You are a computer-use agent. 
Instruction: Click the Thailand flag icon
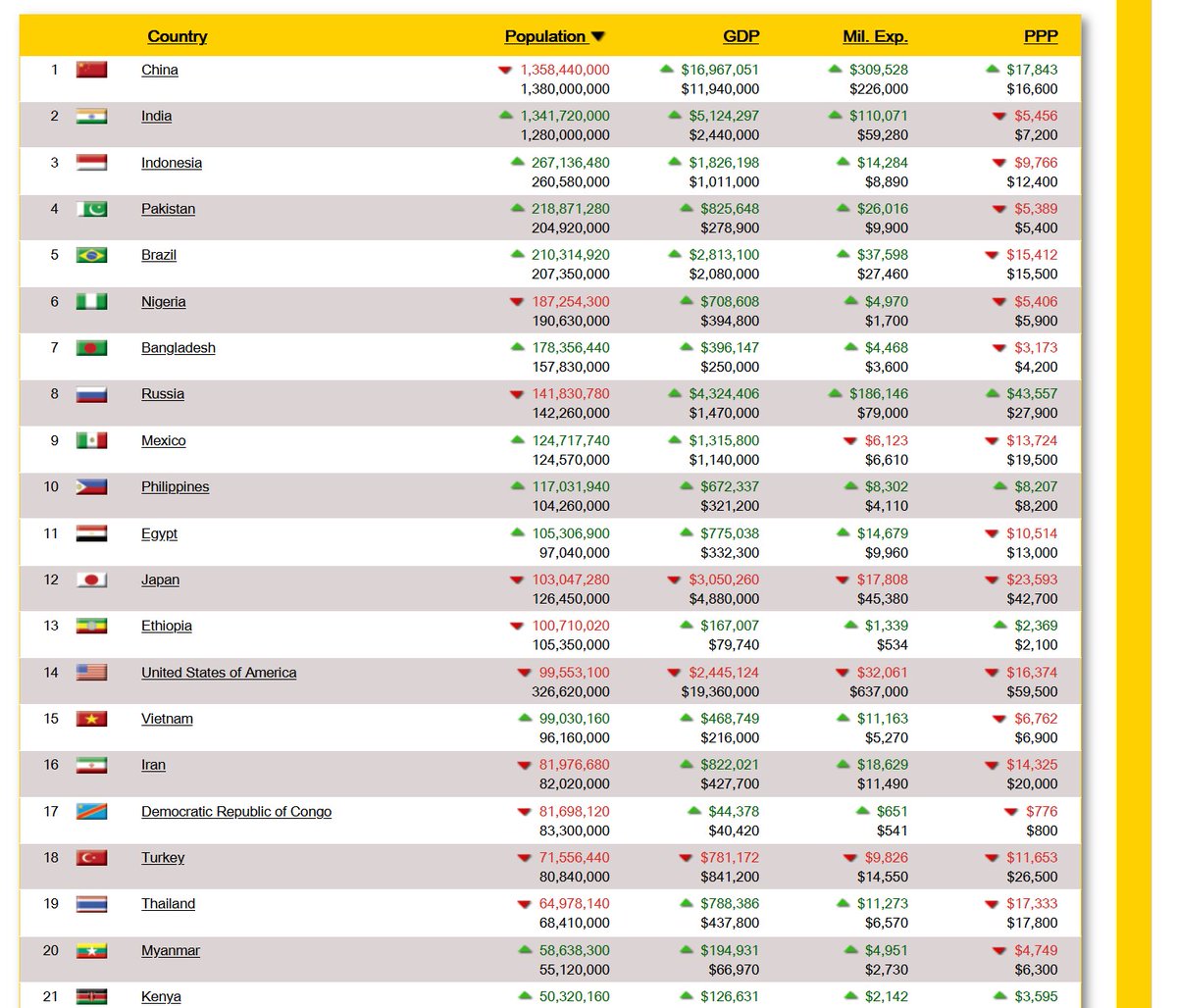coord(92,904)
